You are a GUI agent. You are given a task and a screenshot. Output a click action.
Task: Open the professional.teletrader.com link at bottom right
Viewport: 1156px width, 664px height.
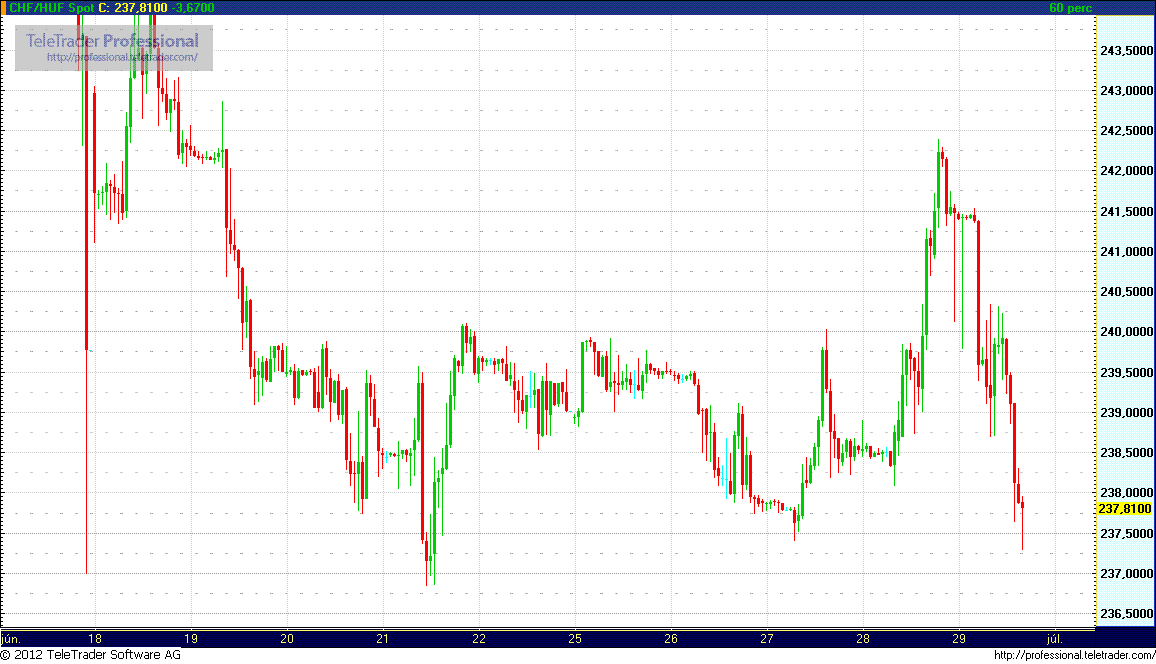tap(1074, 655)
